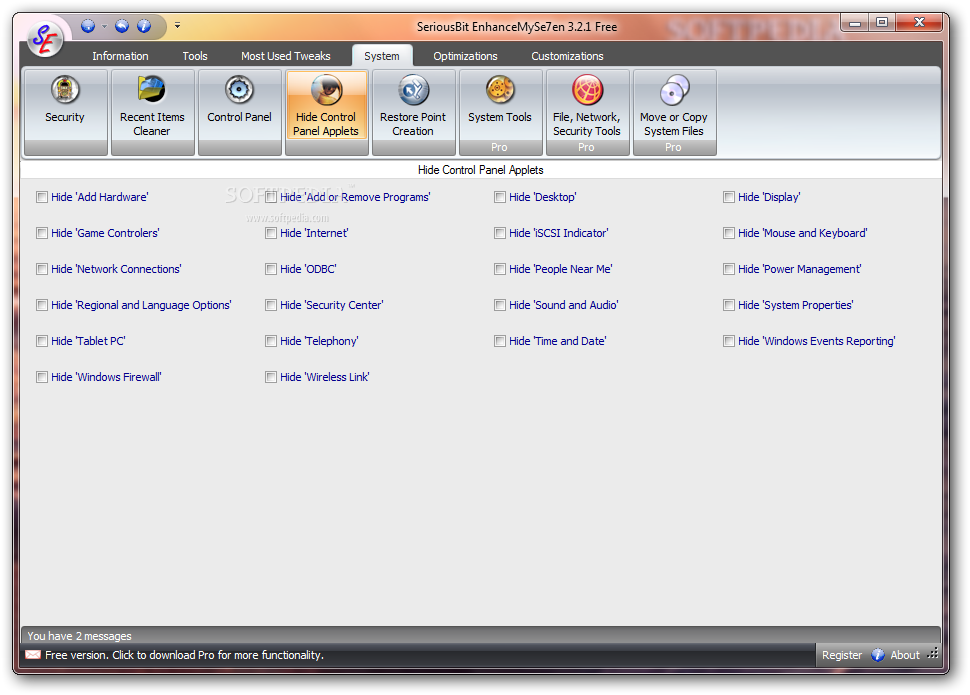Screen dimensions: 970x695
Task: Click the envelope message icon in status bar
Action: (x=33, y=655)
